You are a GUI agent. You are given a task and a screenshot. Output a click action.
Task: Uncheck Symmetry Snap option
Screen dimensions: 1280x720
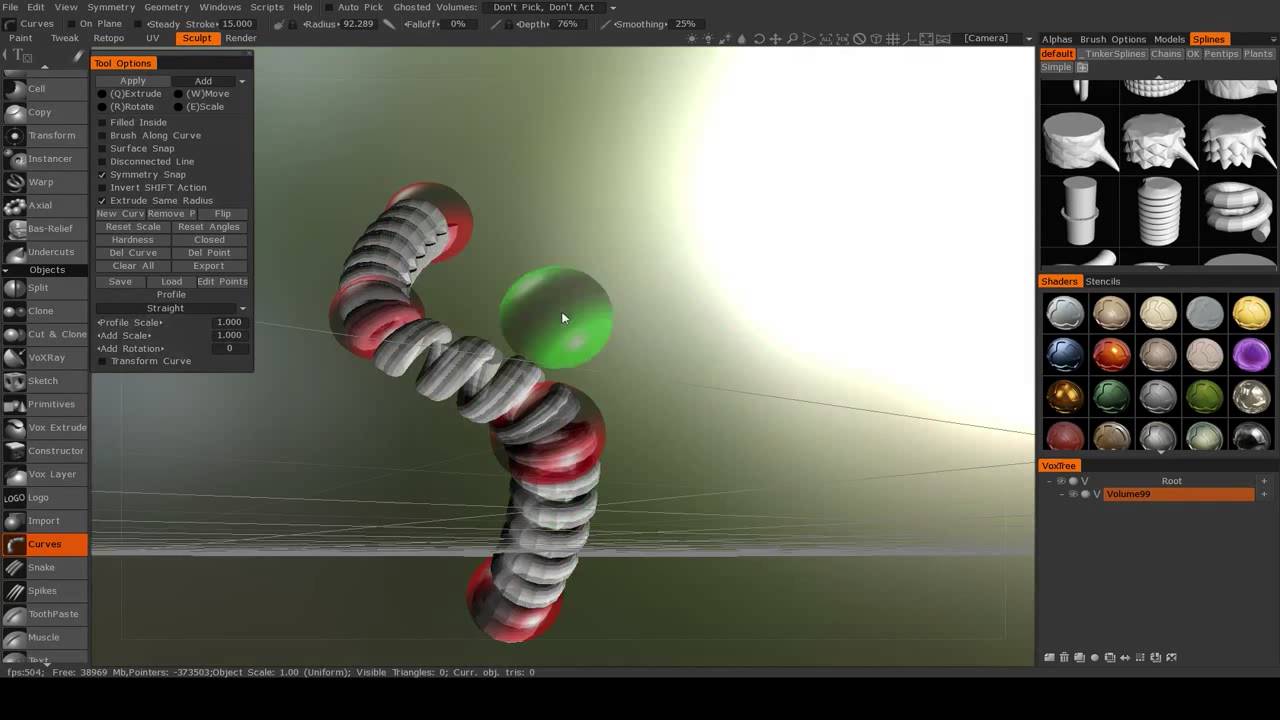point(102,174)
